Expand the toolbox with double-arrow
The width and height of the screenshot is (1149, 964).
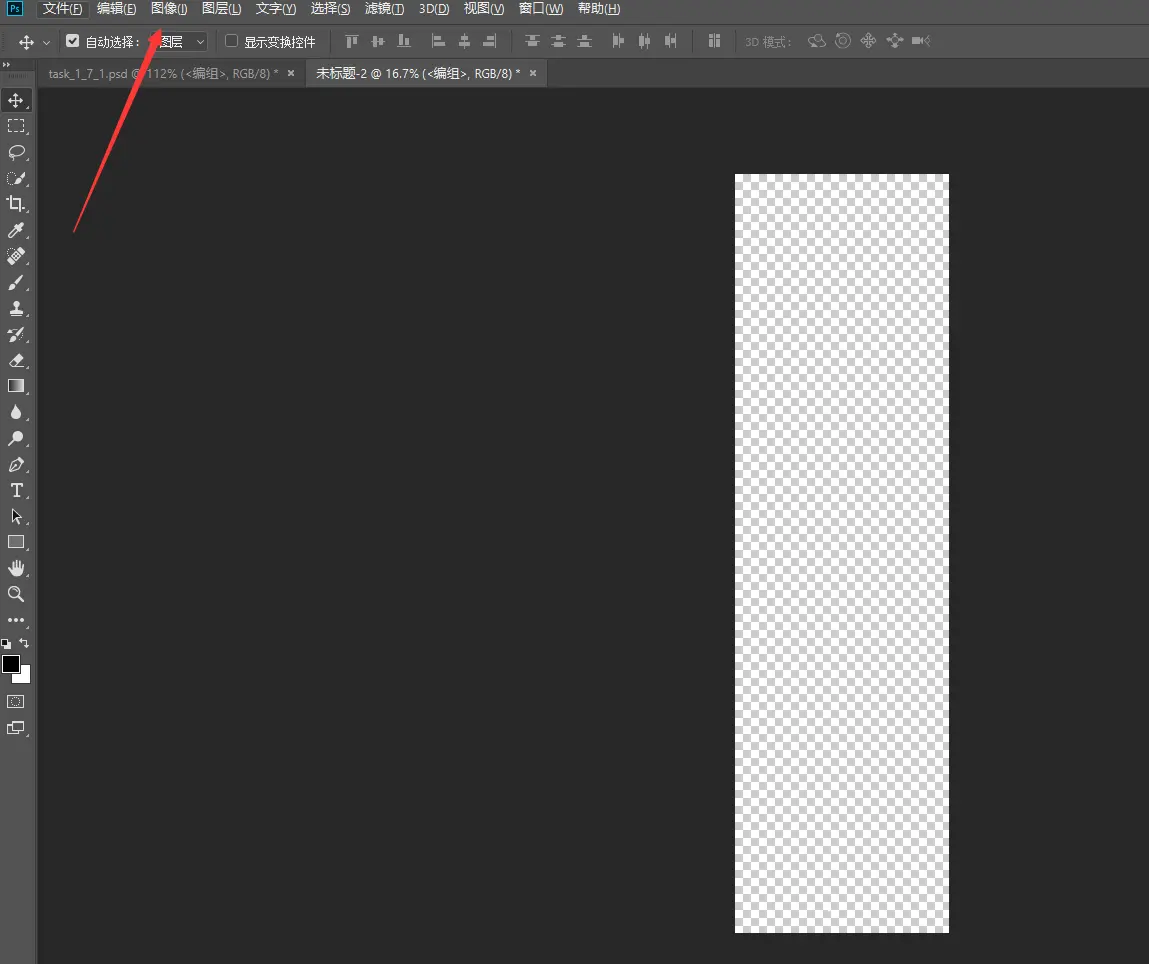pyautogui.click(x=7, y=64)
